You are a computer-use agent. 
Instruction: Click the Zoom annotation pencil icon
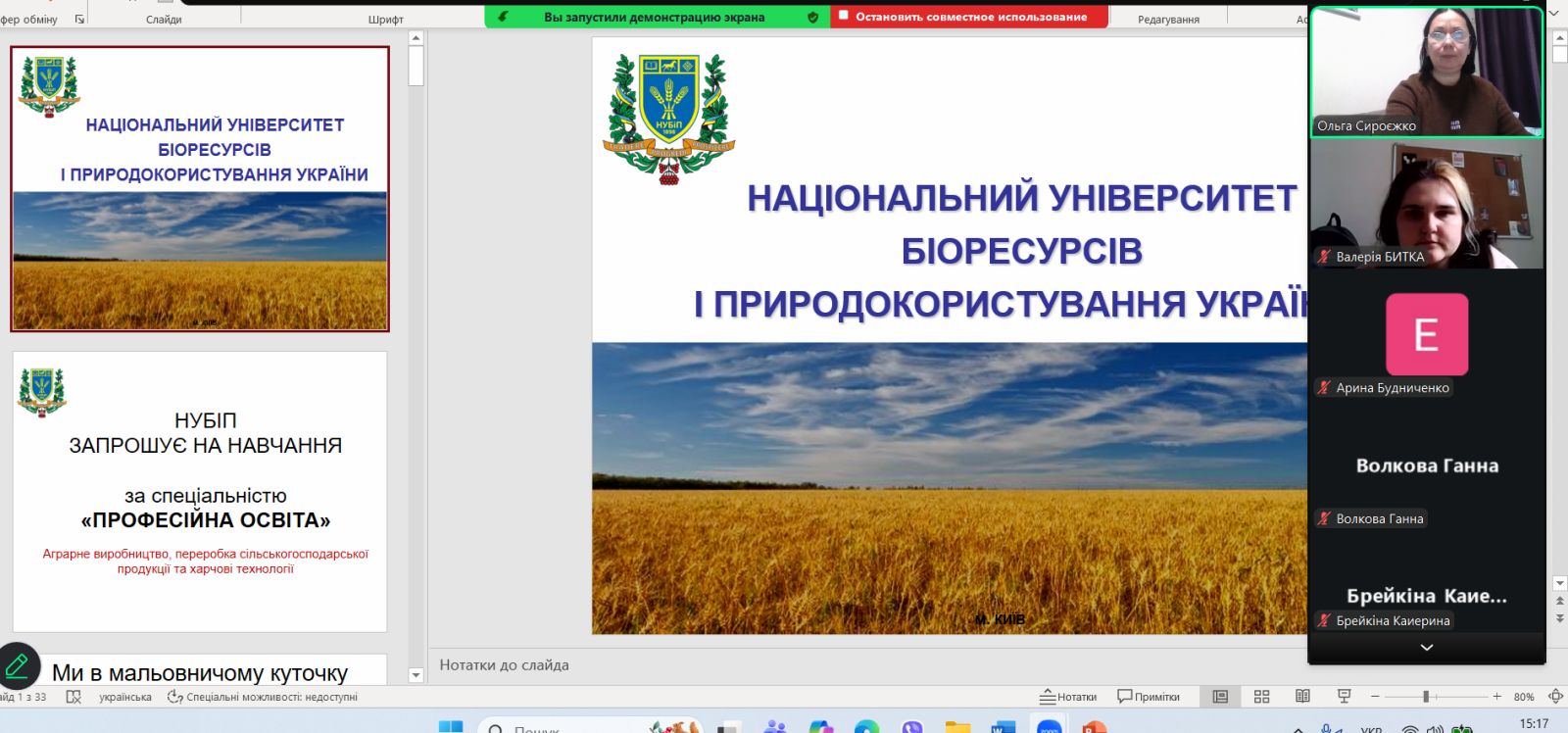(x=18, y=666)
